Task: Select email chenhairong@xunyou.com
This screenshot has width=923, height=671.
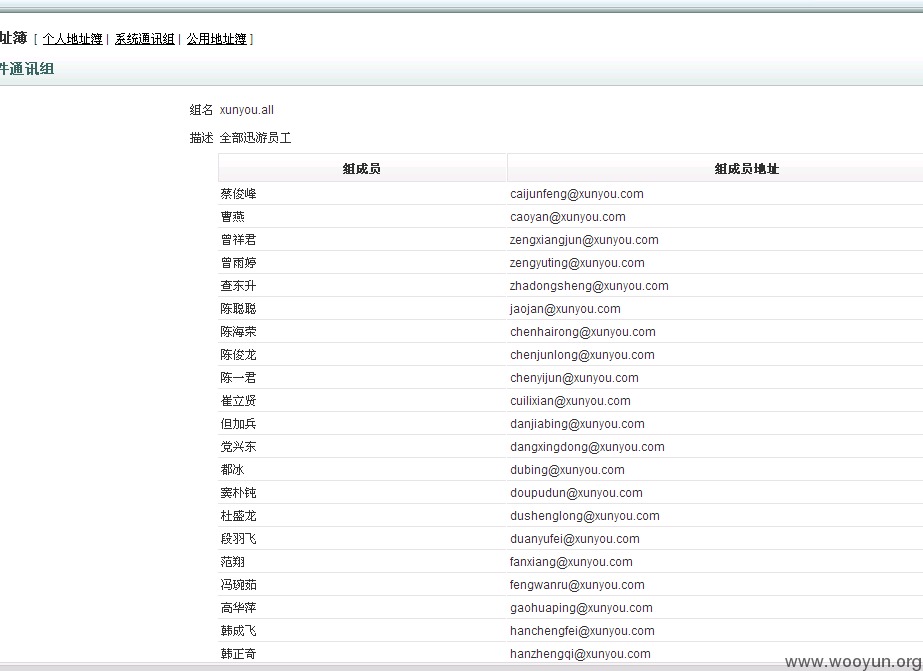Action: click(x=583, y=332)
